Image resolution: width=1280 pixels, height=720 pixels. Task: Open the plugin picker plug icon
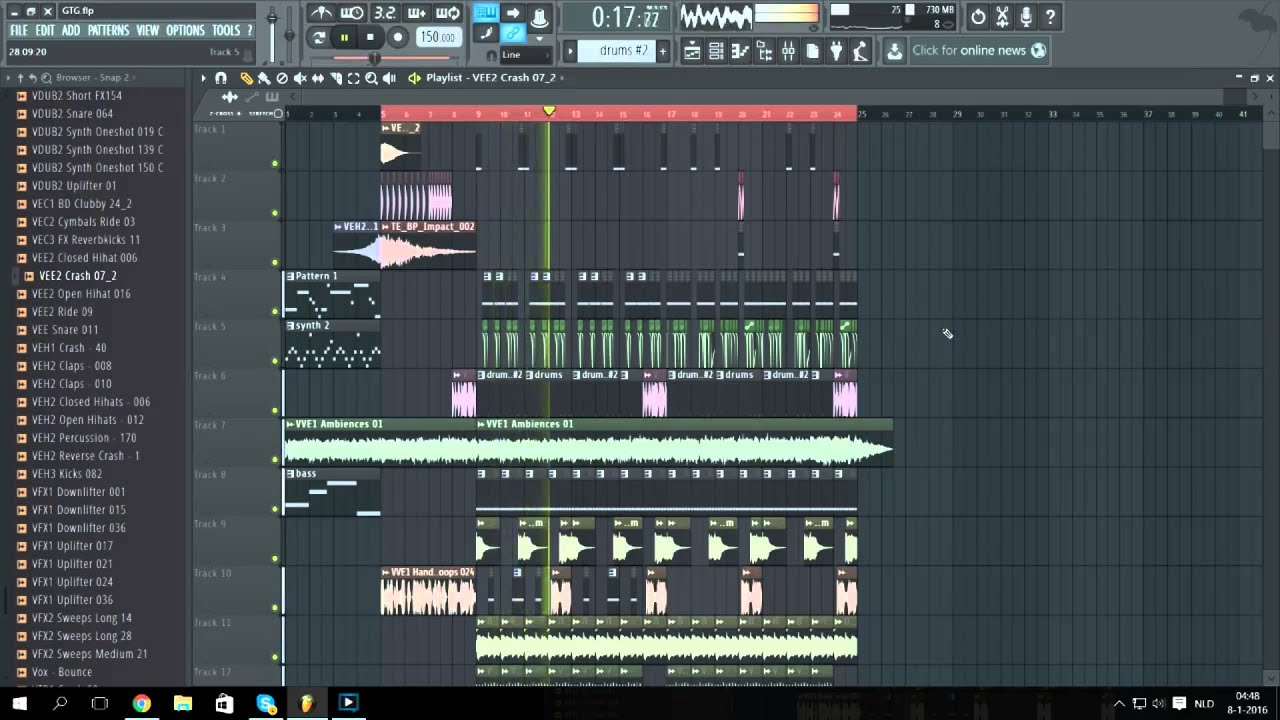(x=837, y=51)
